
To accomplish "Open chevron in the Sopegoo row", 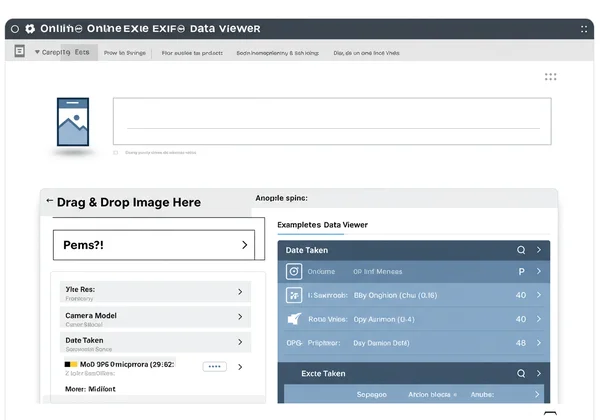I will point(537,394).
